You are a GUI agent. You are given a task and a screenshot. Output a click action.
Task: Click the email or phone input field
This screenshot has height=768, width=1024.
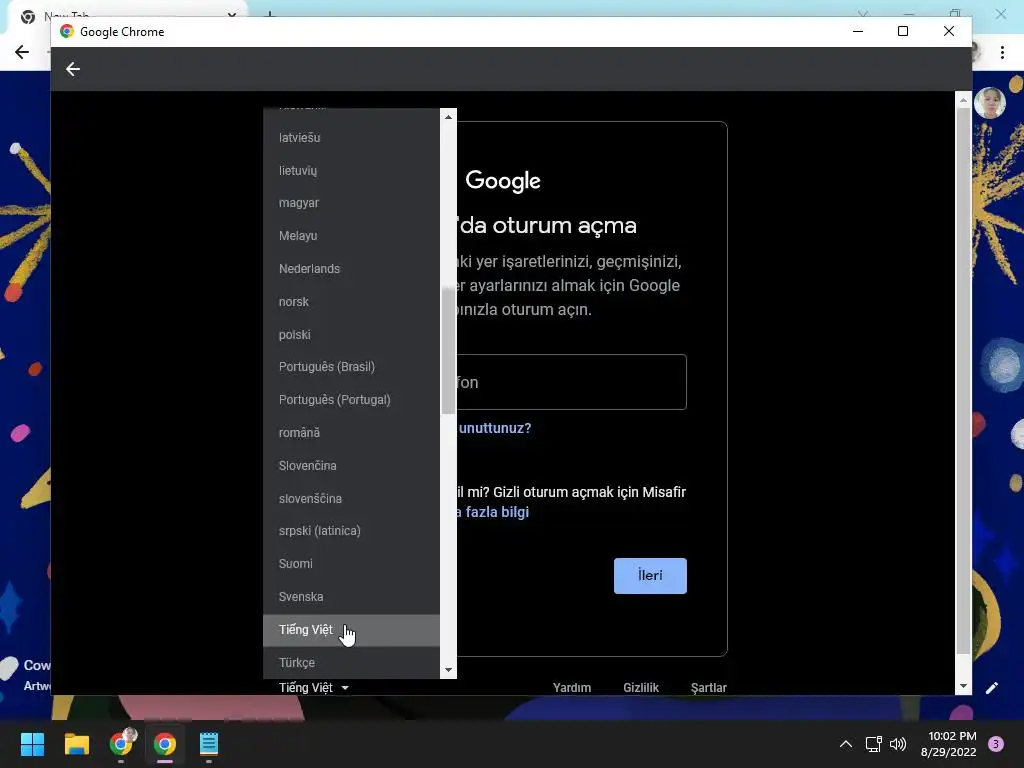coord(571,382)
